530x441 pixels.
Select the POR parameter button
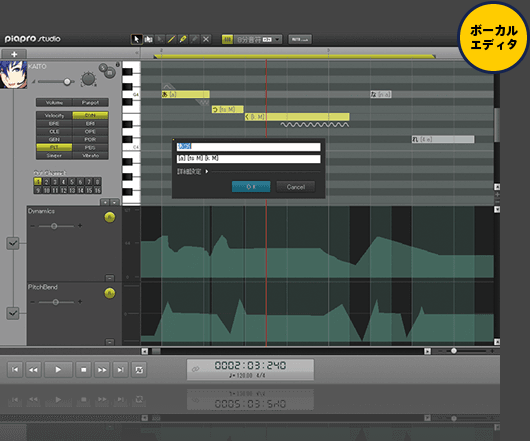tap(90, 140)
